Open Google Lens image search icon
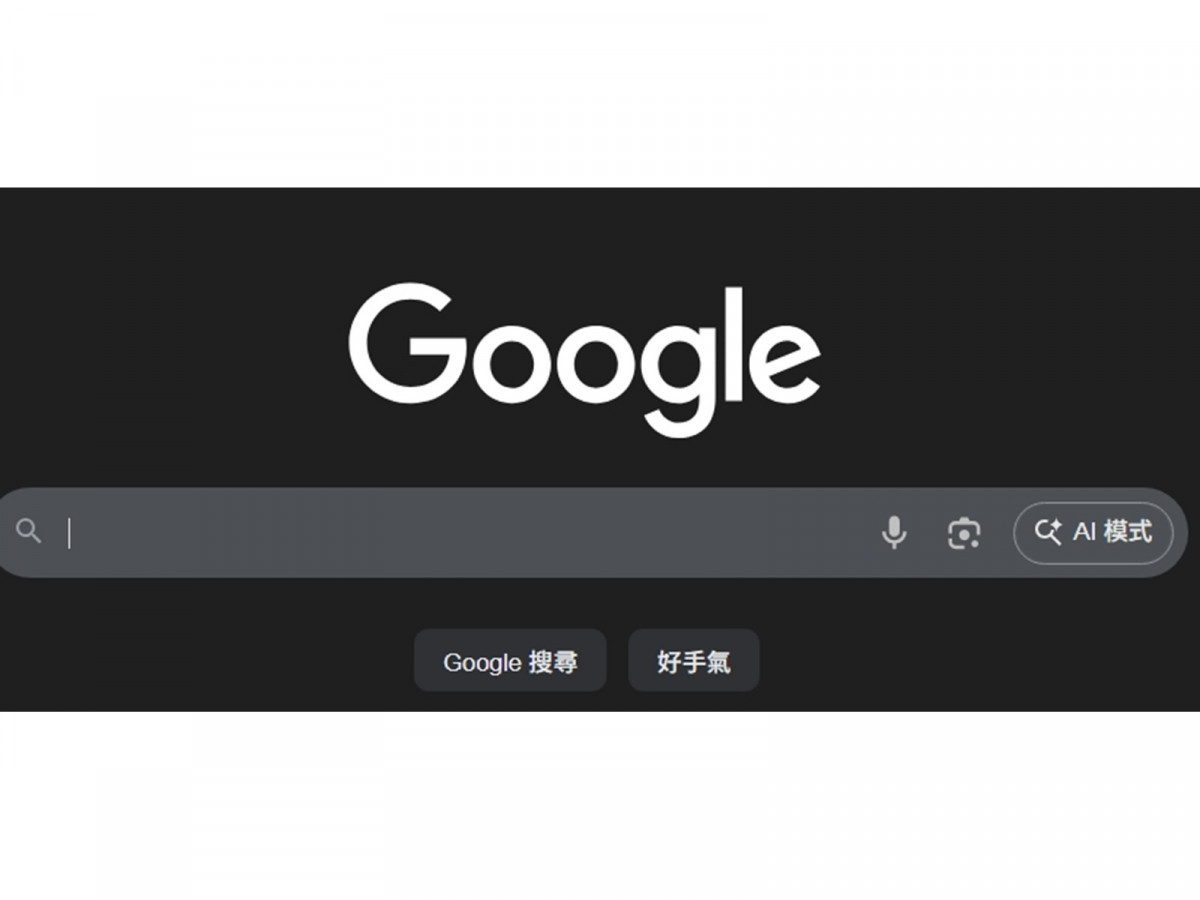Screen dimensions: 1200x900 click(964, 533)
